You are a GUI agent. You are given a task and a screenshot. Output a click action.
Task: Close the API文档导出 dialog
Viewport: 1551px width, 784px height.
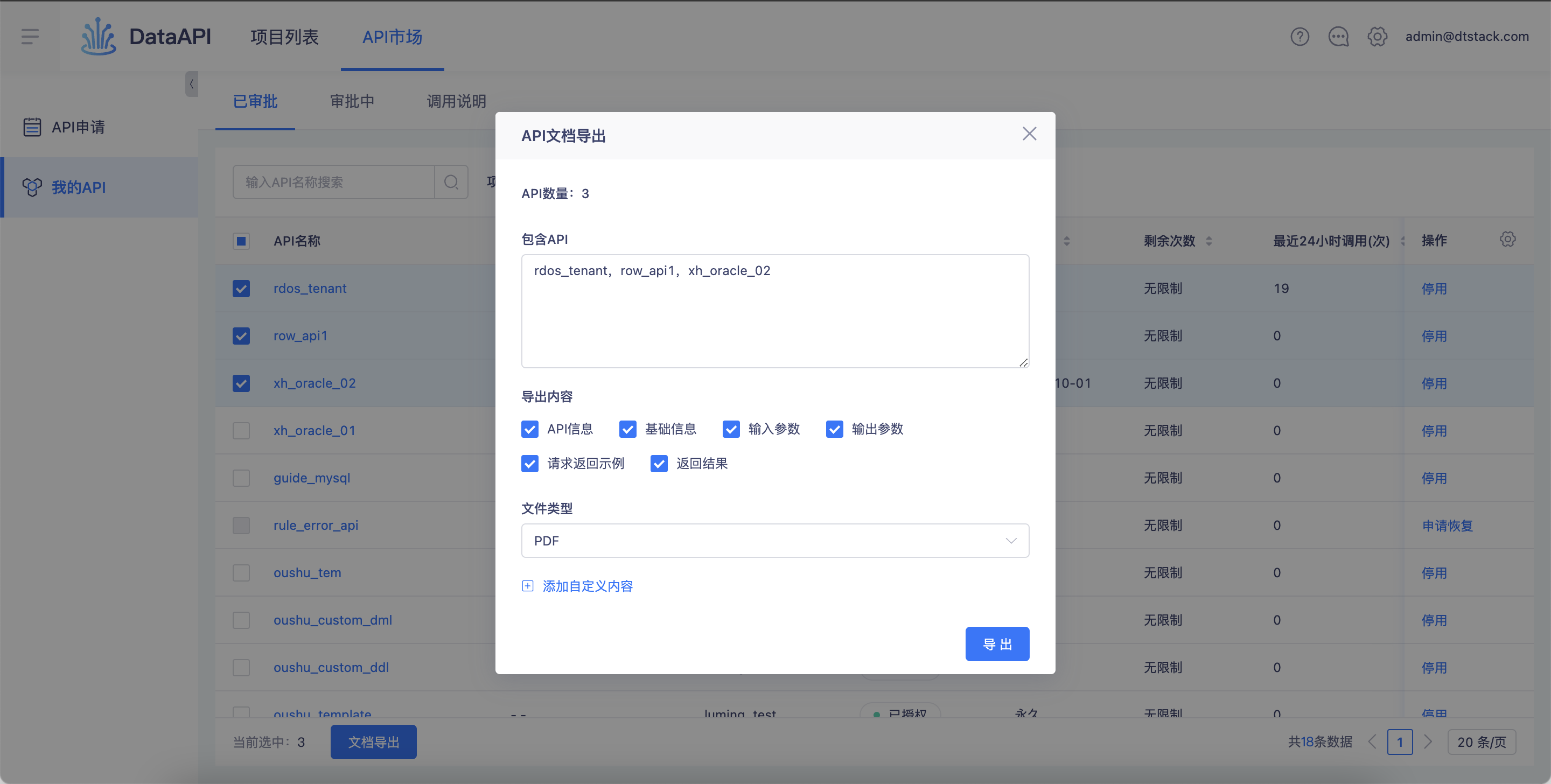(1030, 134)
